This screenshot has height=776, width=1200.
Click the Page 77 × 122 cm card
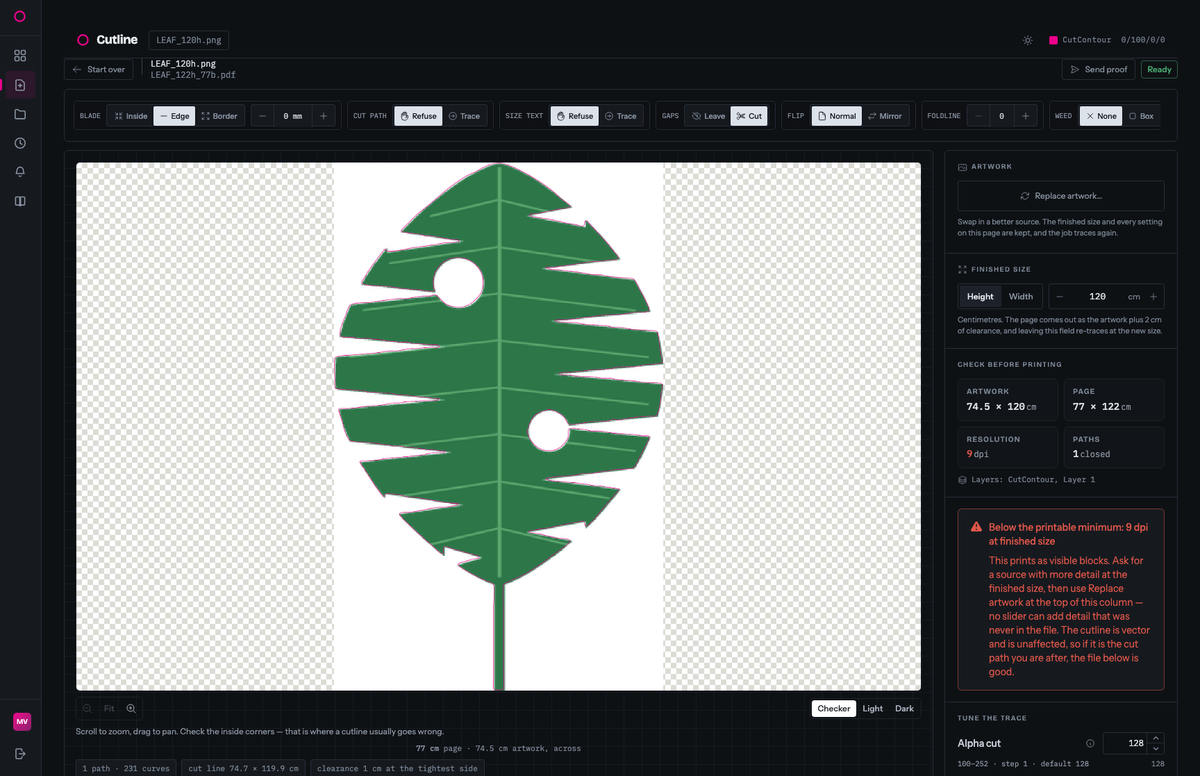pyautogui.click(x=1114, y=399)
